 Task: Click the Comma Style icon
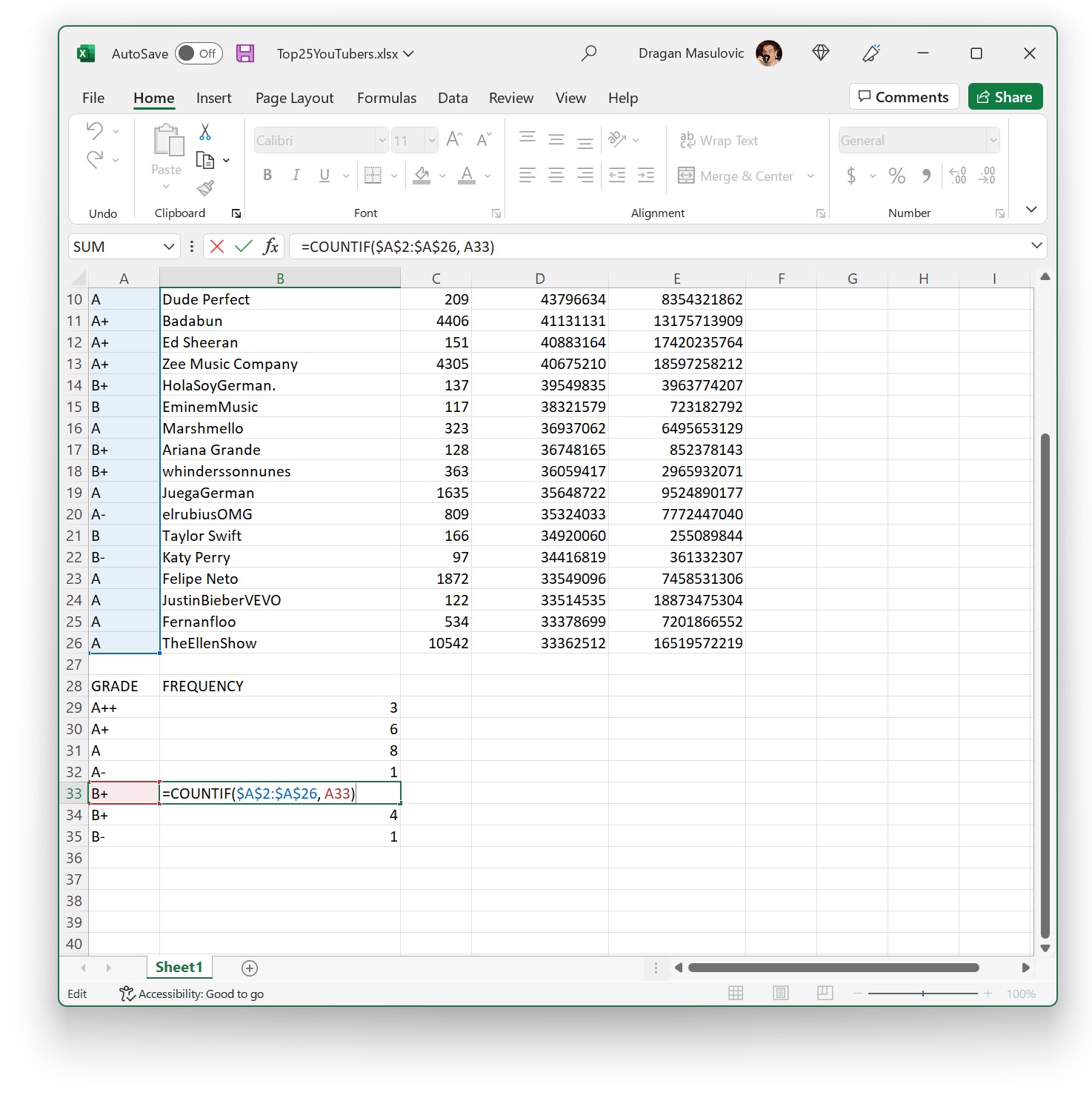click(926, 176)
